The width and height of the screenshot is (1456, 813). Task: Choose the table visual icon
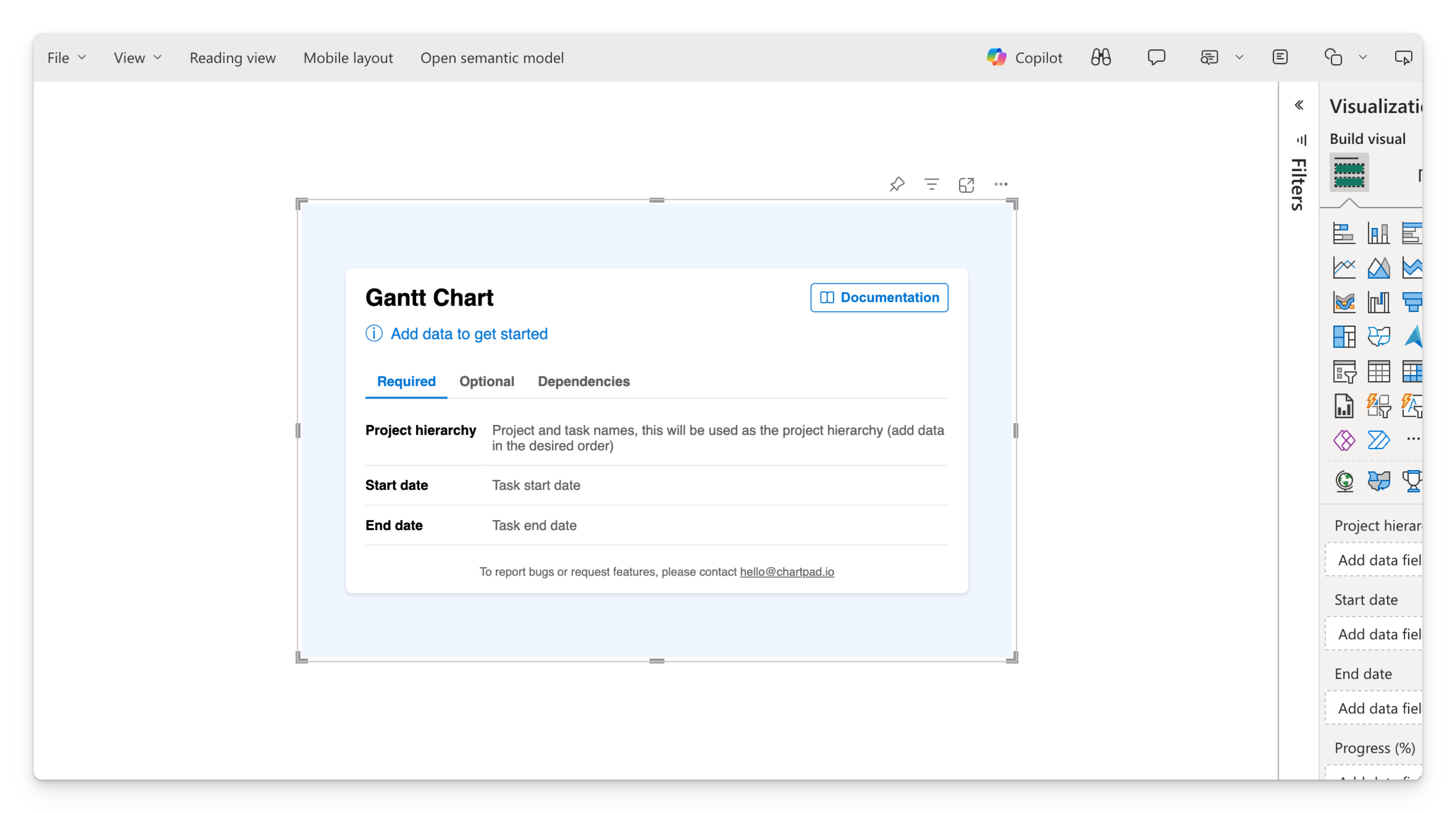point(1378,372)
